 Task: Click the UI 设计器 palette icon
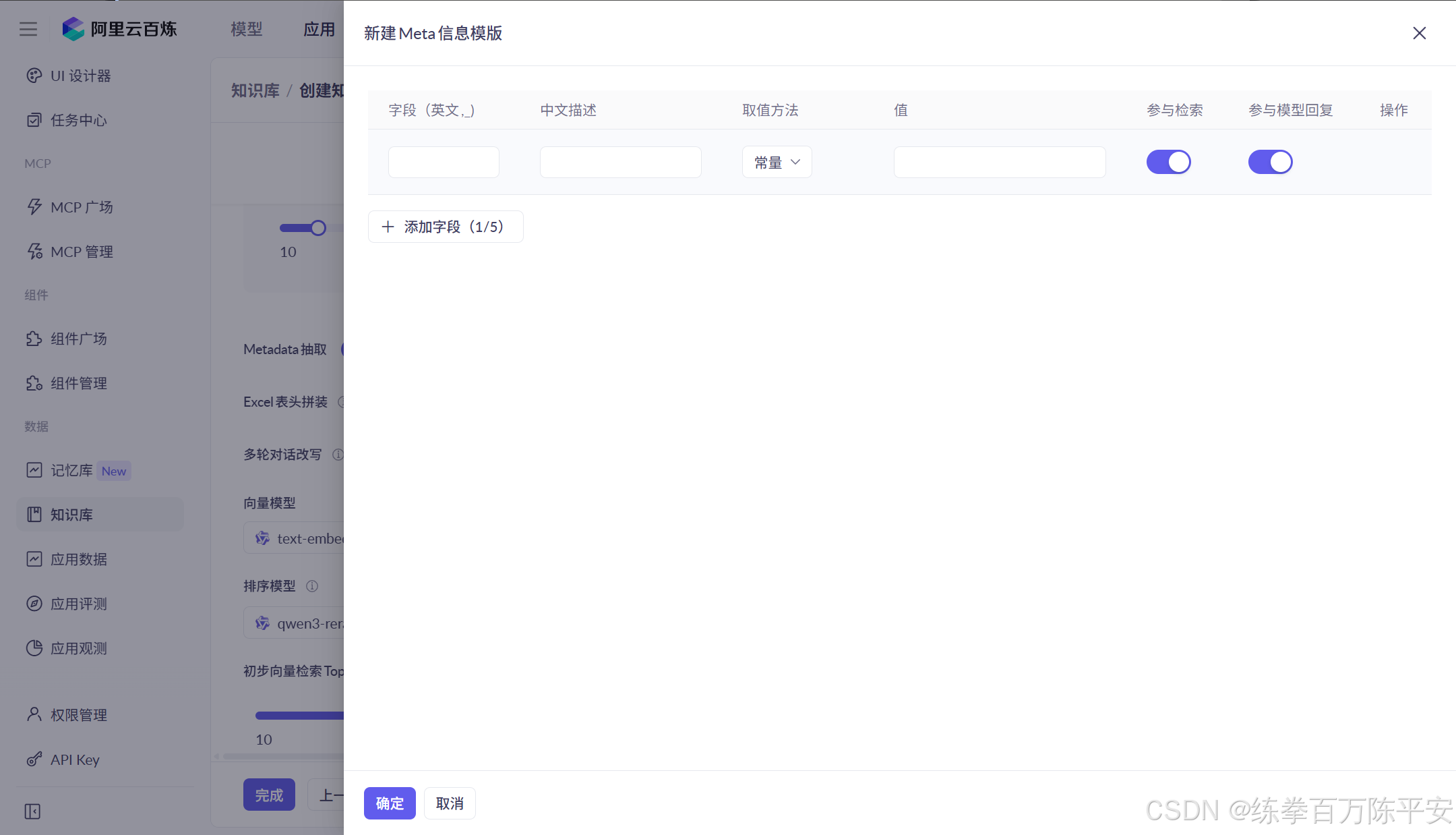tap(34, 76)
